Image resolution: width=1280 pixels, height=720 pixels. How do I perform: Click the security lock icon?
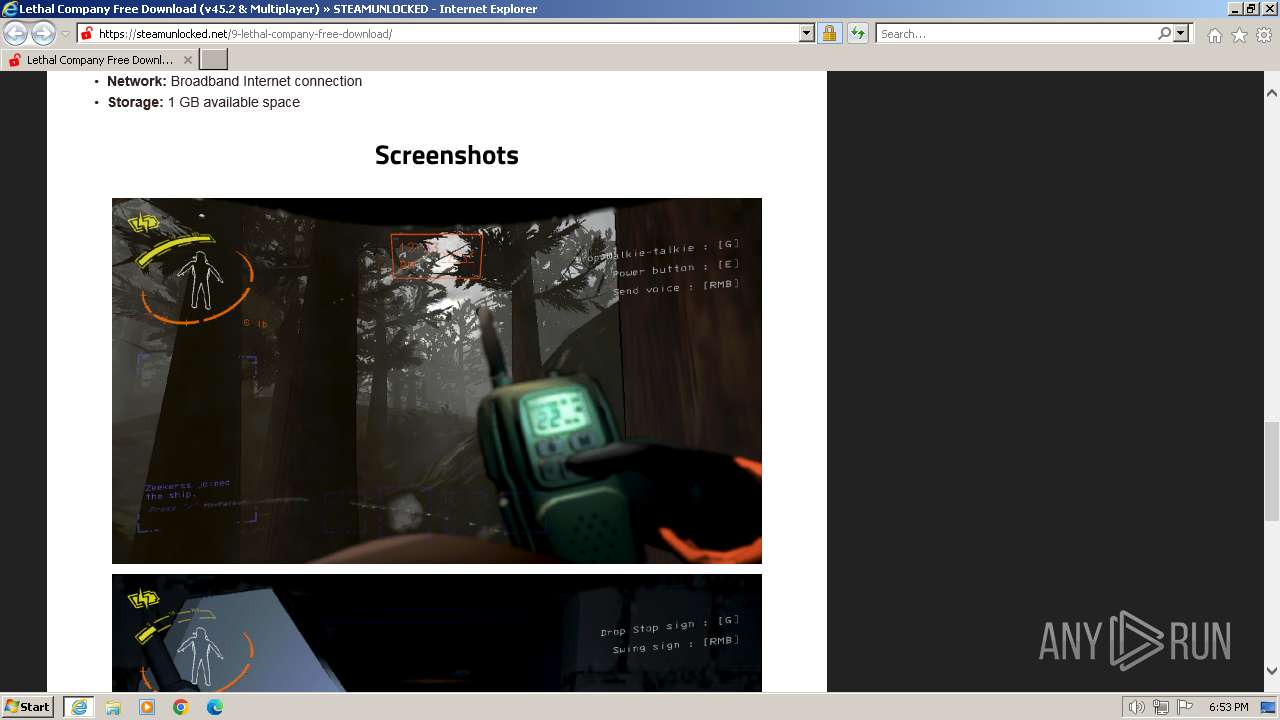click(x=829, y=33)
